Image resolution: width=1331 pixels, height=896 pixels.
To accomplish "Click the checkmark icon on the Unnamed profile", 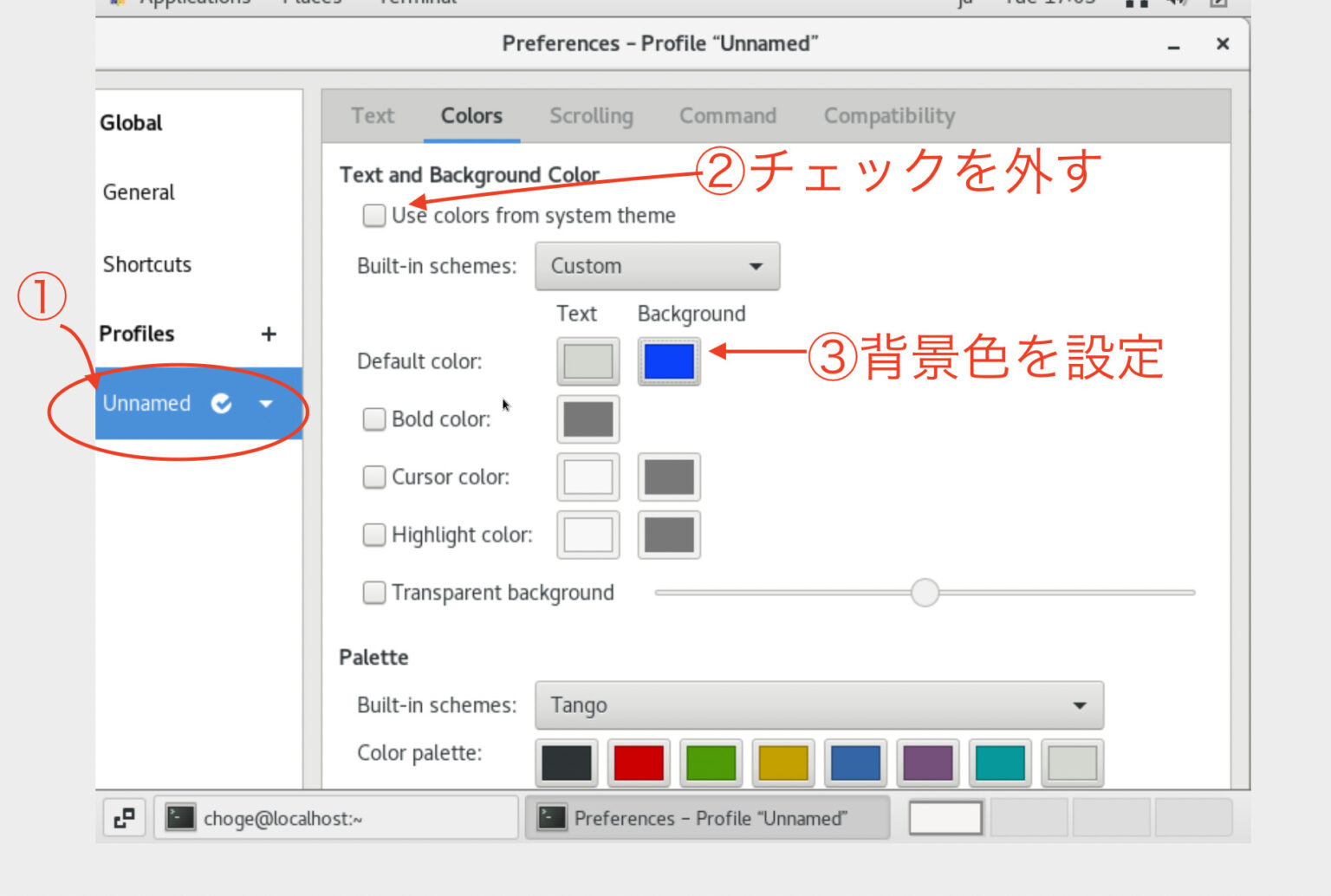I will pyautogui.click(x=222, y=403).
